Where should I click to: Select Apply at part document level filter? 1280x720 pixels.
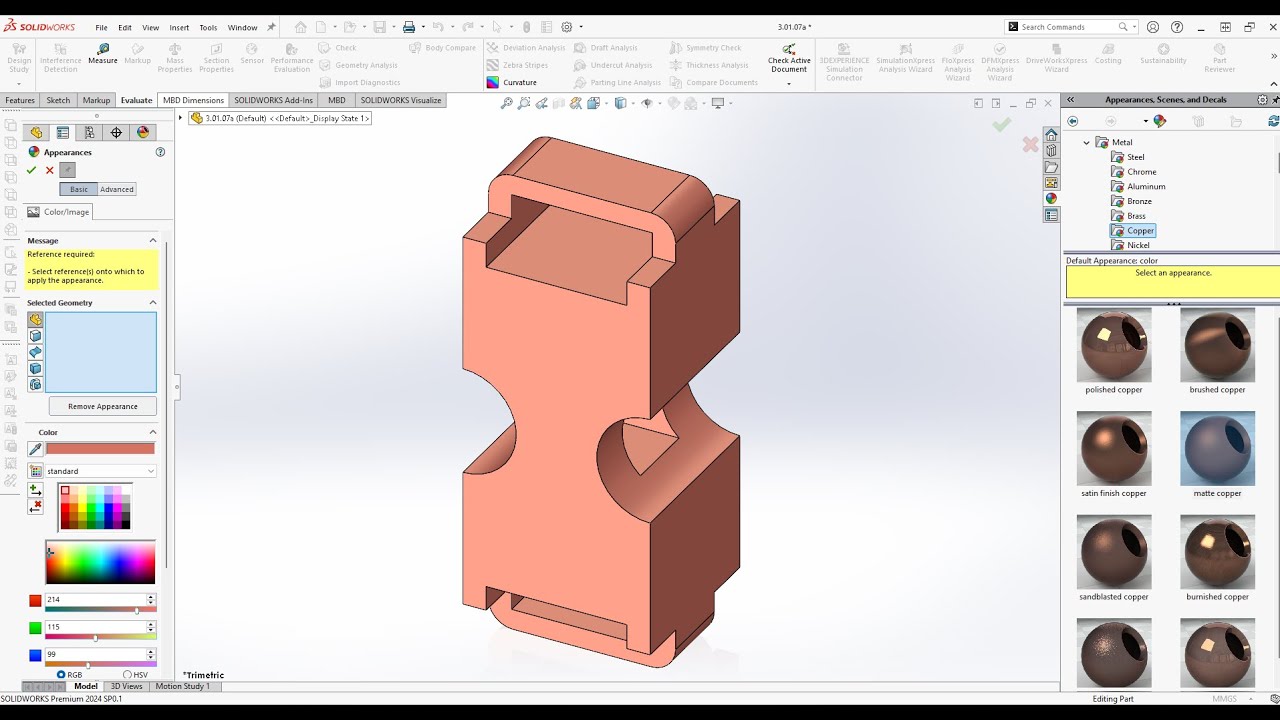pos(35,320)
